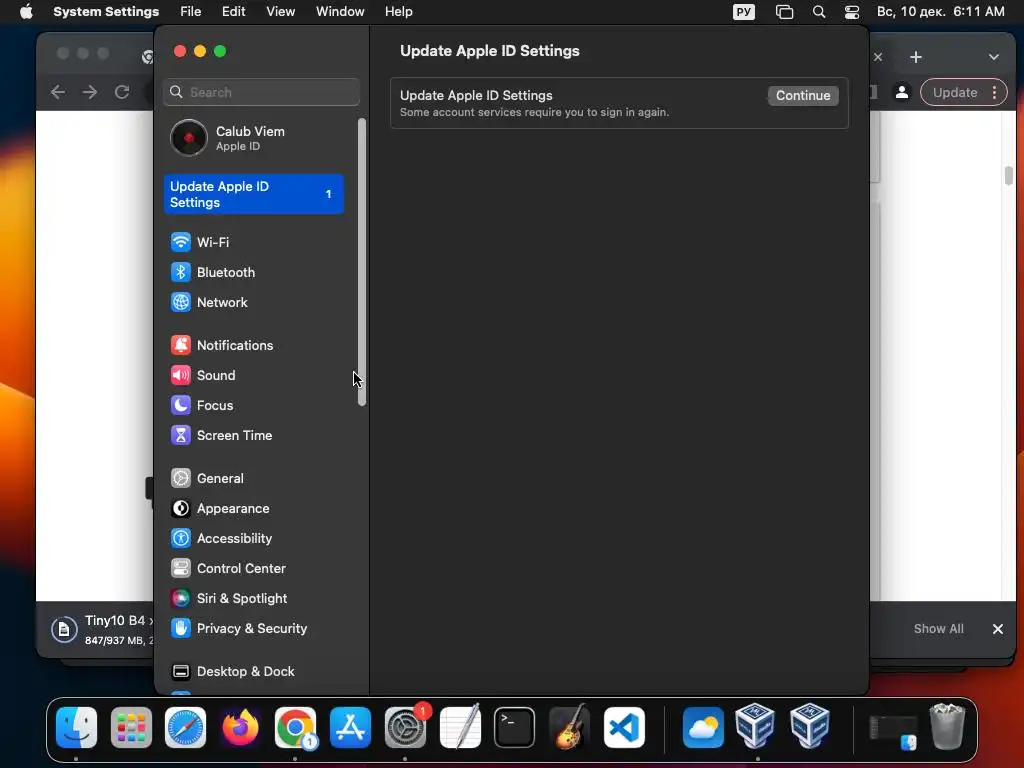Viewport: 1024px width, 768px height.
Task: Open the File menu
Action: pyautogui.click(x=191, y=12)
